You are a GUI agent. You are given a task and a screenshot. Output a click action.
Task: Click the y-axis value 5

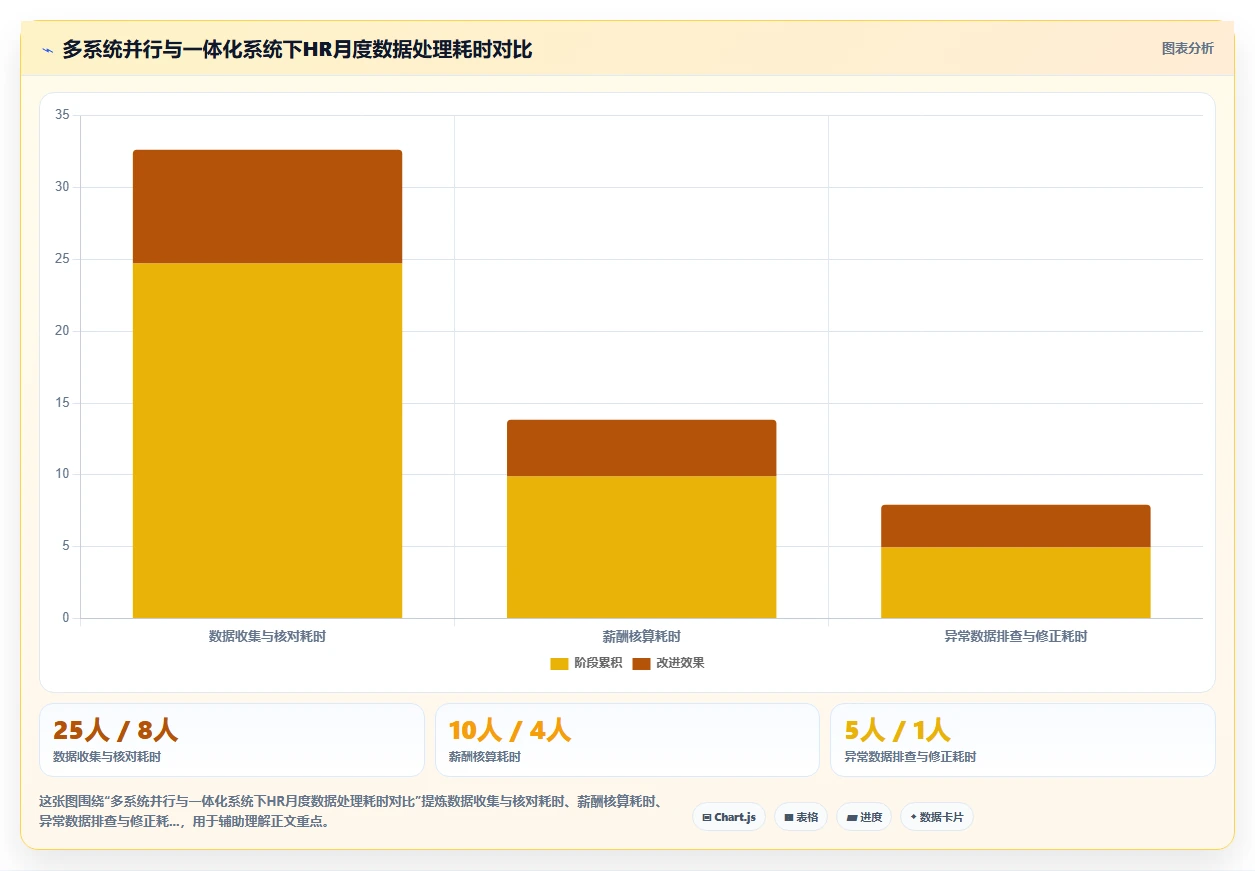coord(66,546)
